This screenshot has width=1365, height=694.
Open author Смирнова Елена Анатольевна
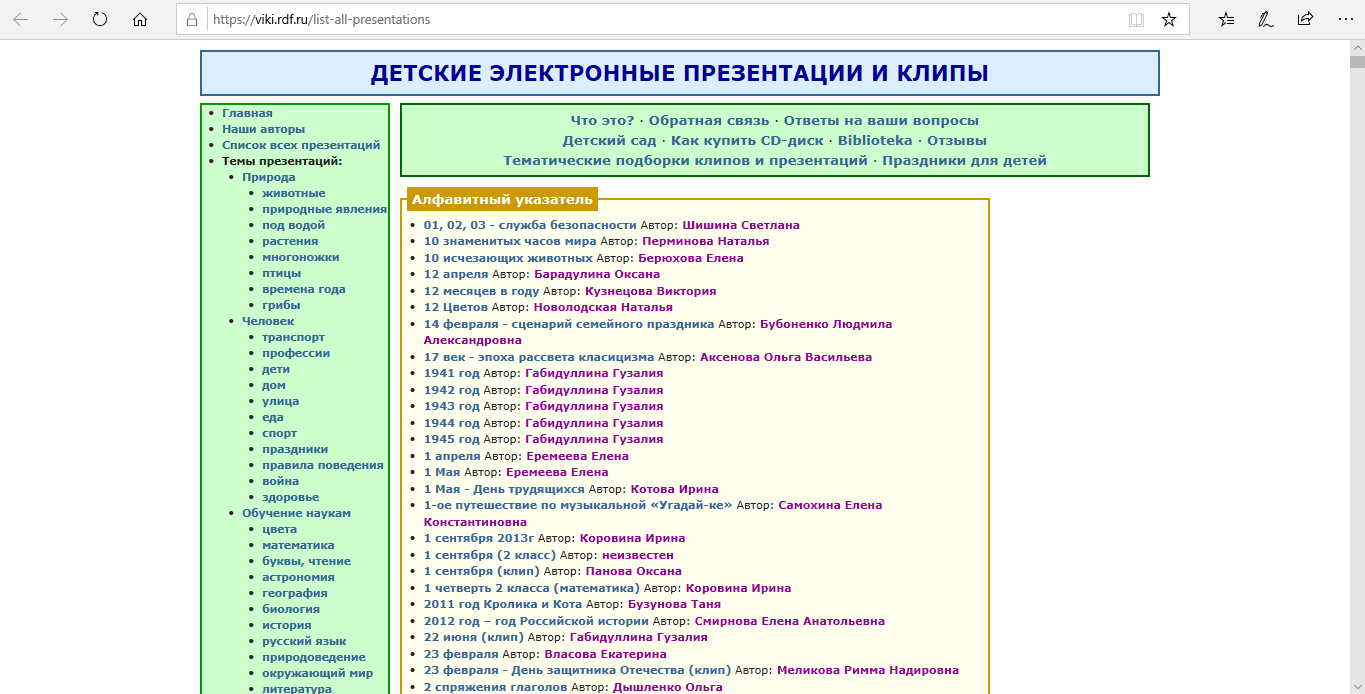pyautogui.click(x=790, y=621)
